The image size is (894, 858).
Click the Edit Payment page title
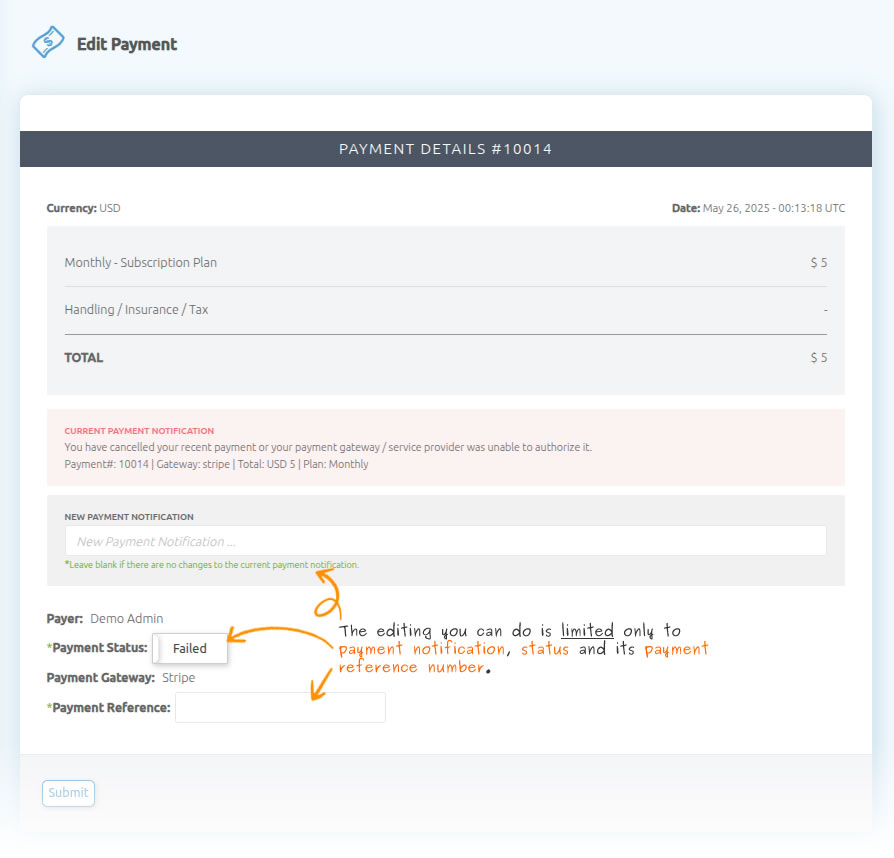[127, 44]
